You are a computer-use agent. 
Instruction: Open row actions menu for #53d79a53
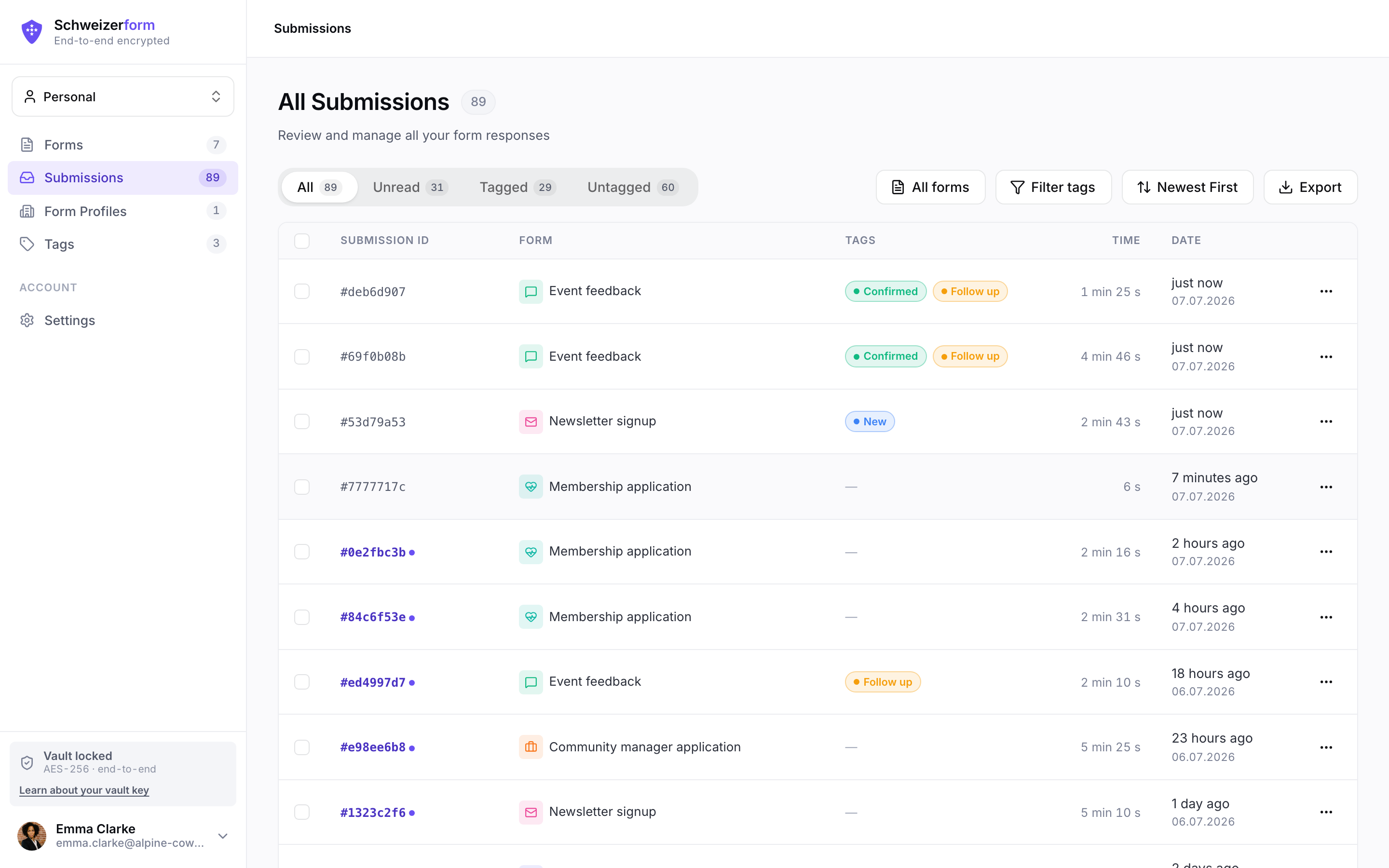(x=1326, y=422)
